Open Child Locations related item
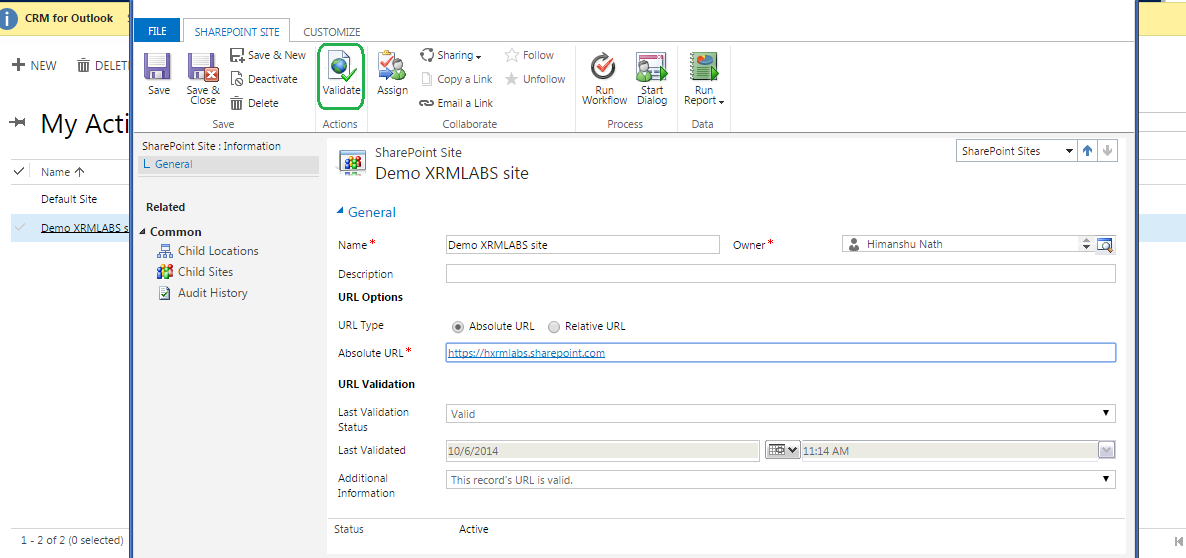 pos(207,251)
